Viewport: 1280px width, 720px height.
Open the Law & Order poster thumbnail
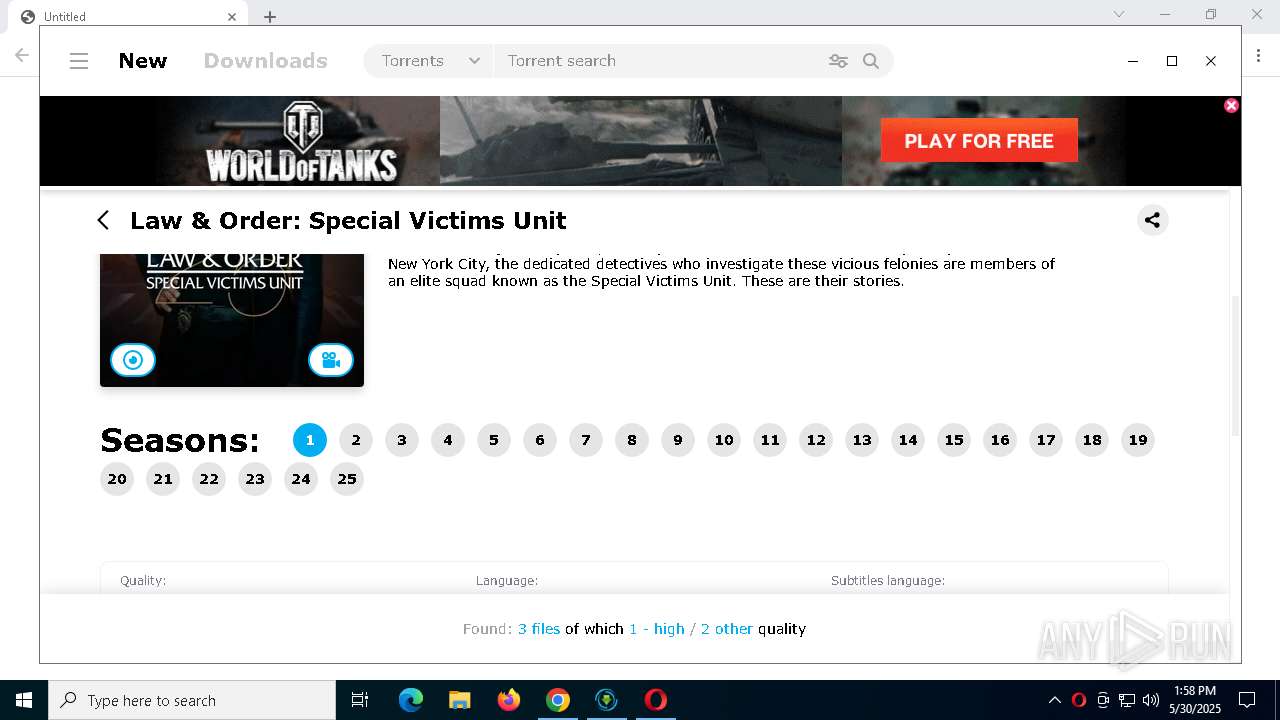tap(232, 320)
